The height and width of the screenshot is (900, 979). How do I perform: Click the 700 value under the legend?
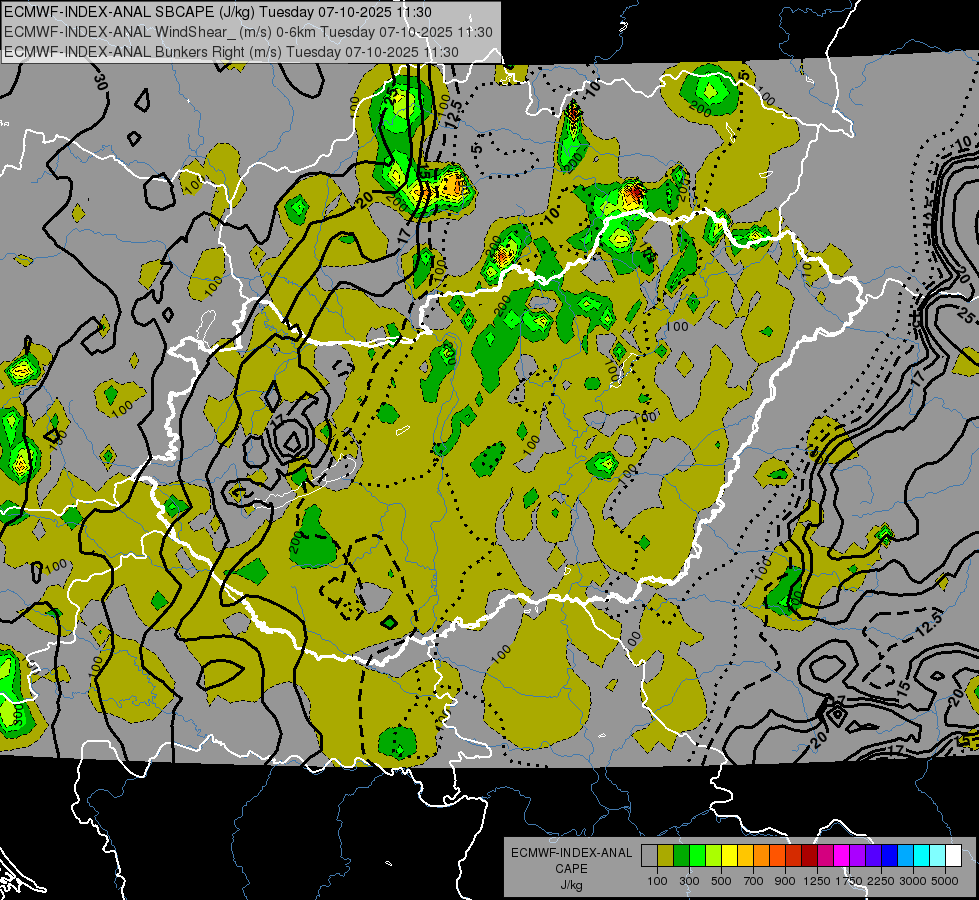coord(754,881)
